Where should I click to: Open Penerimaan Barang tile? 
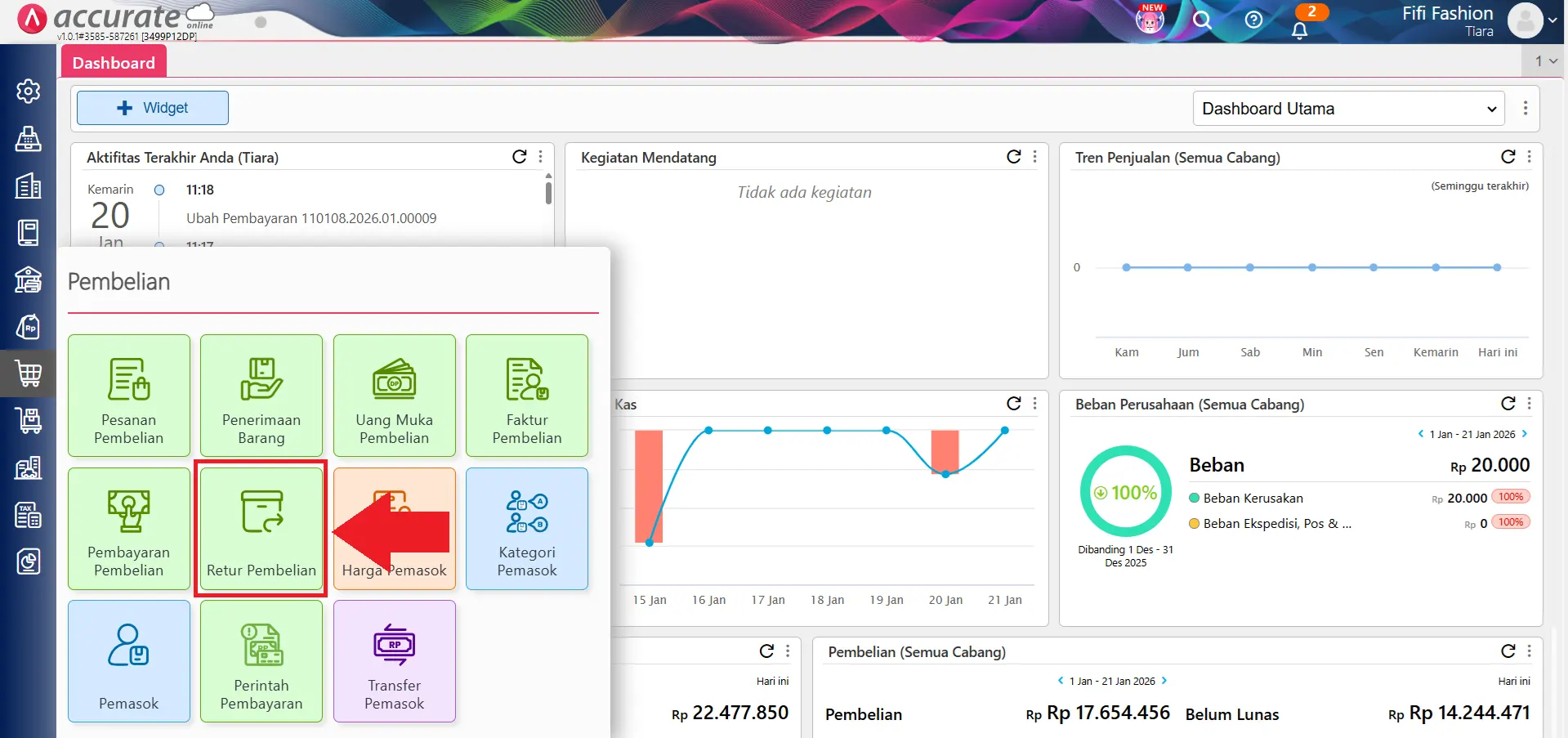click(x=261, y=396)
